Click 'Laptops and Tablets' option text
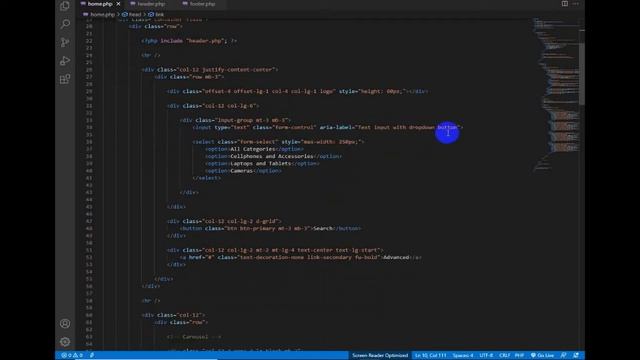The image size is (640, 360). tap(260, 164)
